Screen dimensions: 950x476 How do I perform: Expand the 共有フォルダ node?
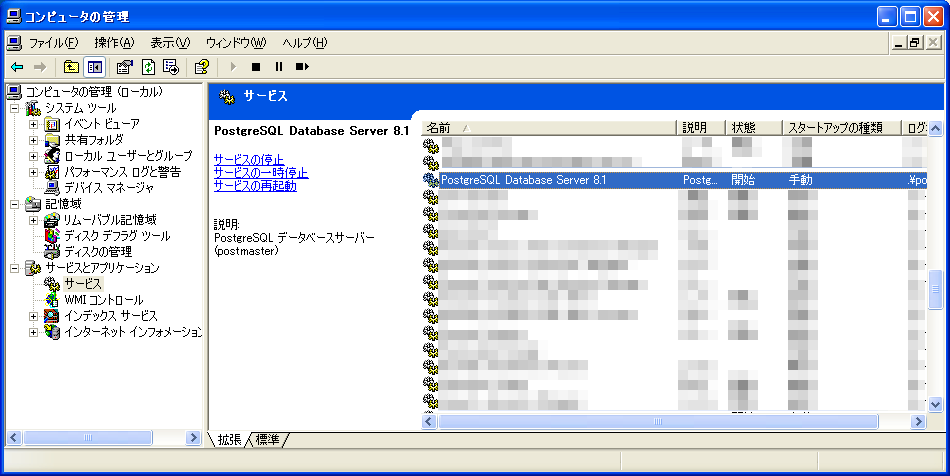click(x=34, y=140)
